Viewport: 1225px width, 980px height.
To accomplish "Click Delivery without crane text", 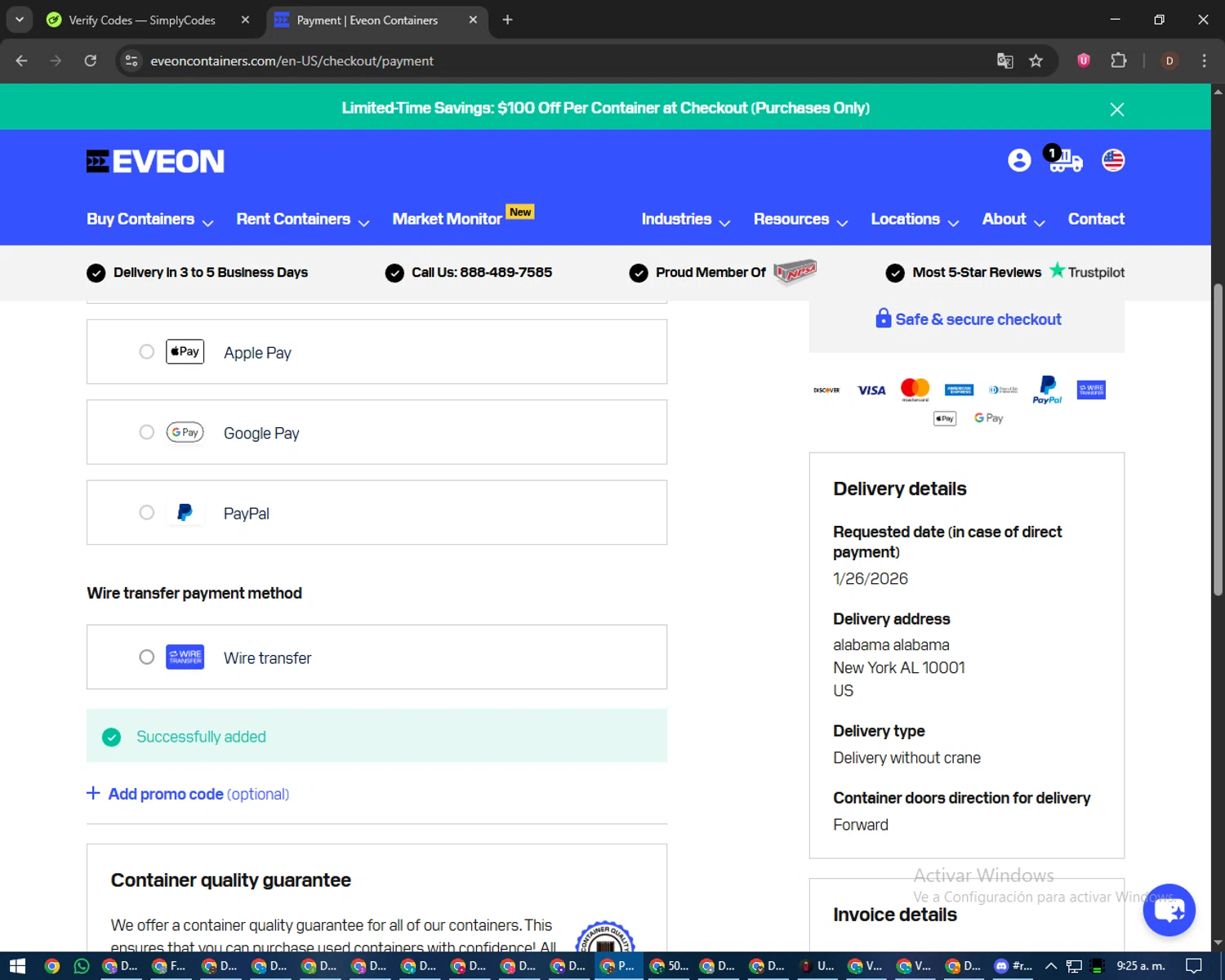I will click(906, 758).
